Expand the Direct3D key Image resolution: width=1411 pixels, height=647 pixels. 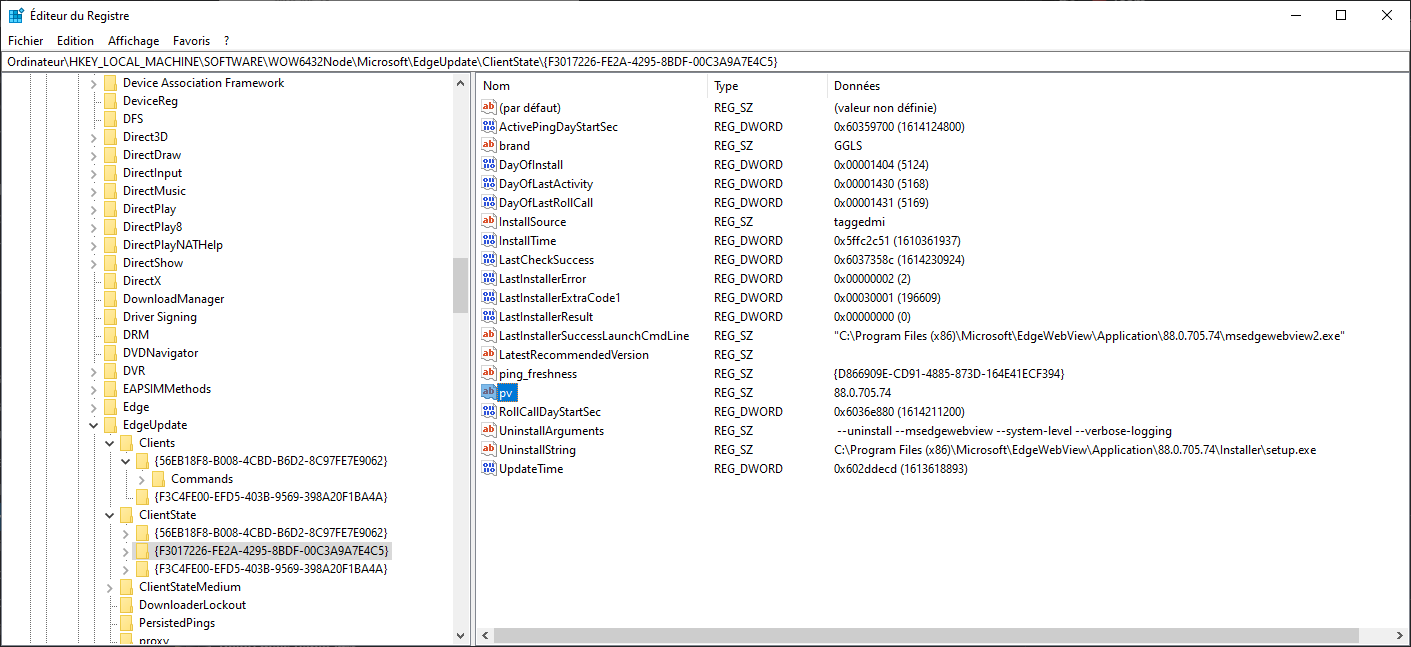click(x=94, y=137)
